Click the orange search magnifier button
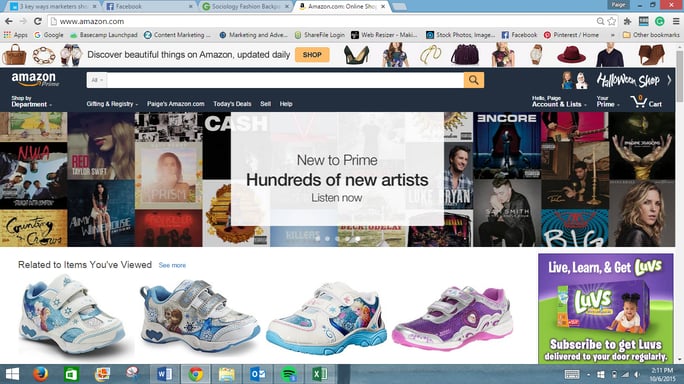 pyautogui.click(x=474, y=80)
